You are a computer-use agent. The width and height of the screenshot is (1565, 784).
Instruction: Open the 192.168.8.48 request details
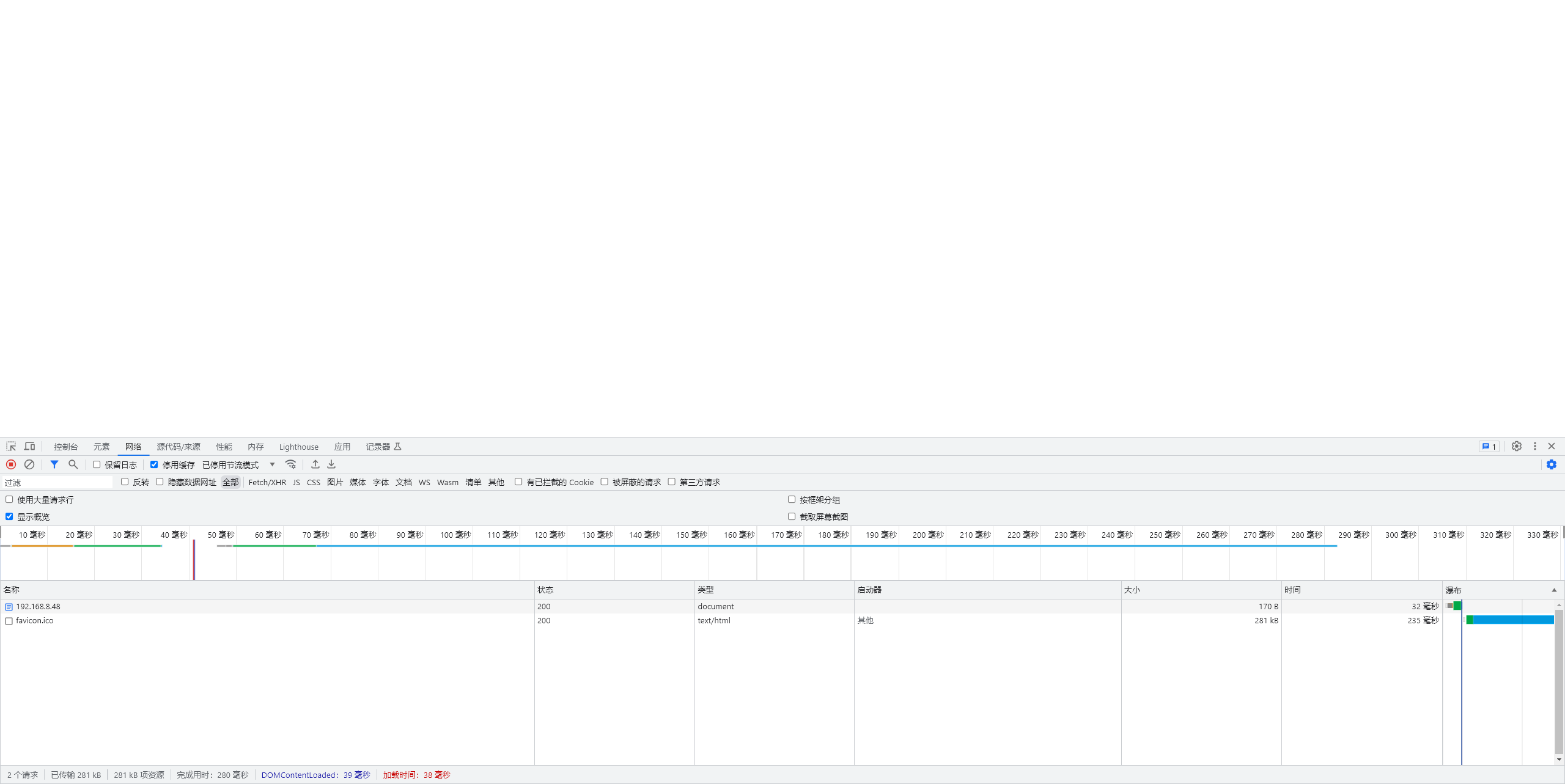click(38, 606)
